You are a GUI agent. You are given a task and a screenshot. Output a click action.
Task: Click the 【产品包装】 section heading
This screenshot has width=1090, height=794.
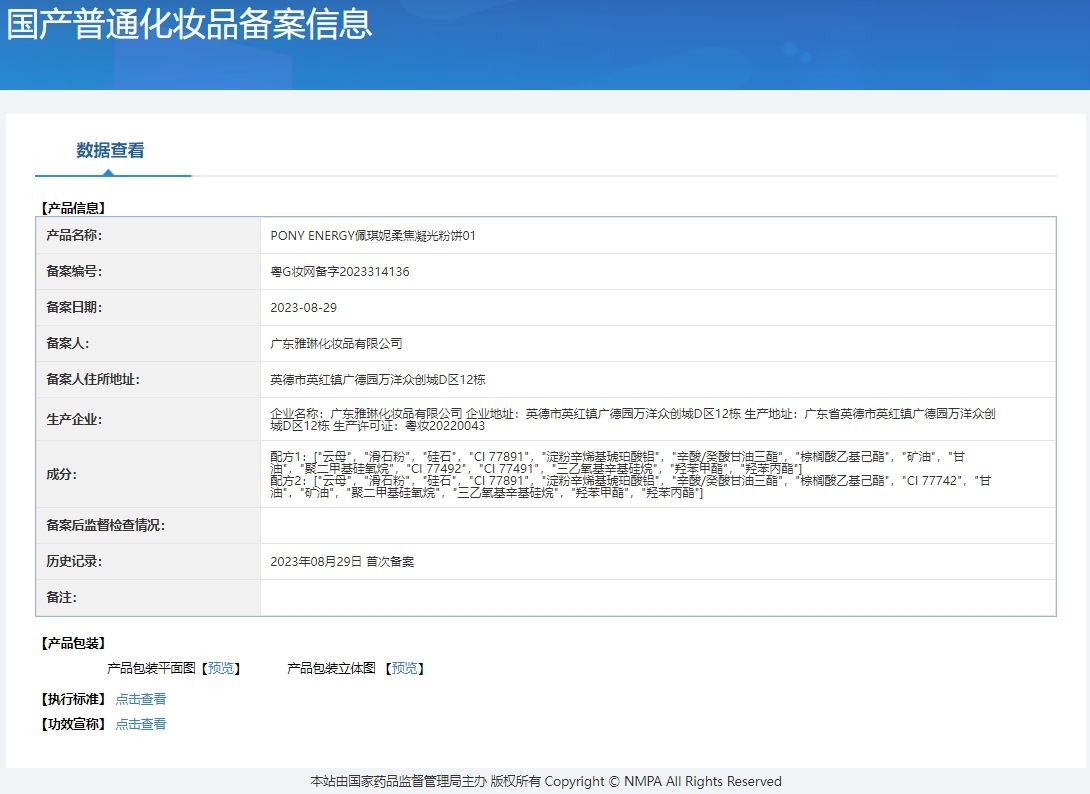click(74, 643)
